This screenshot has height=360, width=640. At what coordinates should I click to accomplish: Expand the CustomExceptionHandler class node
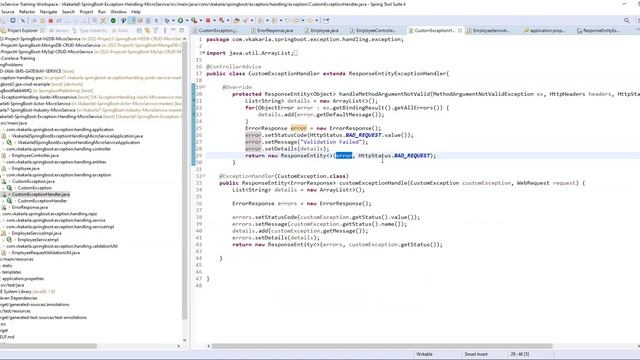[x=3, y=201]
